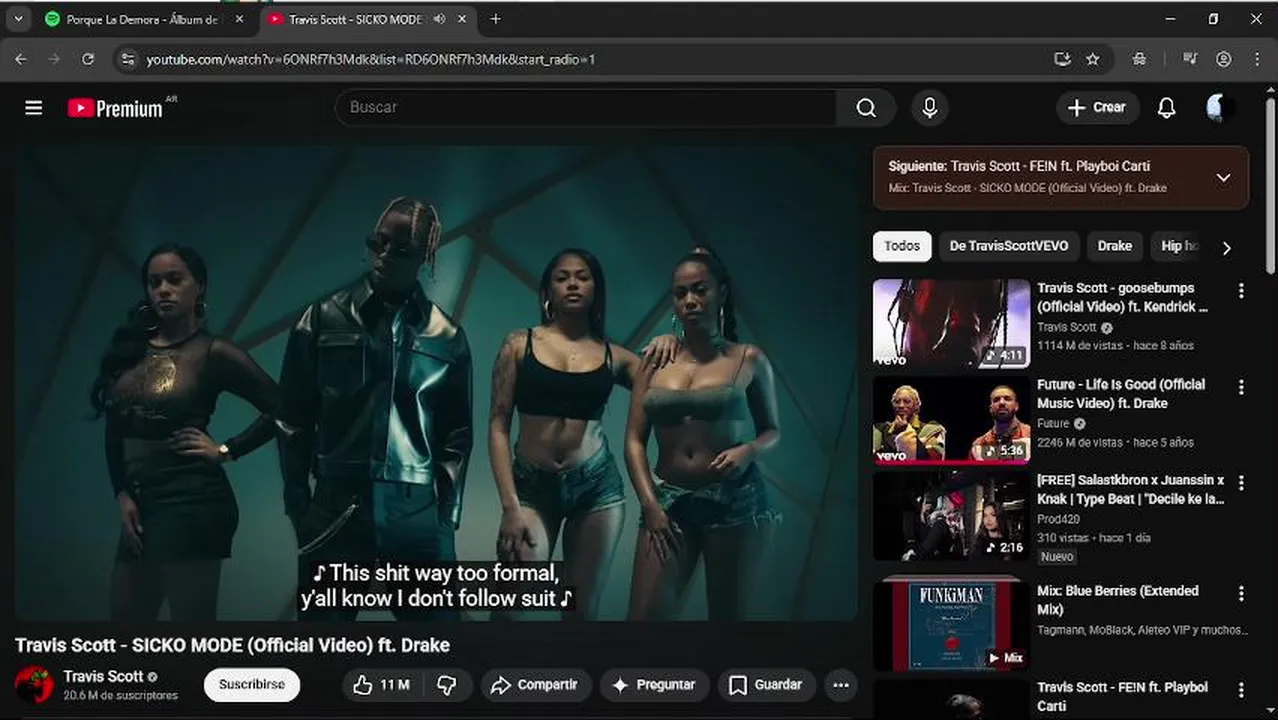Open Future - Life Is Good title link
The height and width of the screenshot is (720, 1278).
click(1121, 393)
